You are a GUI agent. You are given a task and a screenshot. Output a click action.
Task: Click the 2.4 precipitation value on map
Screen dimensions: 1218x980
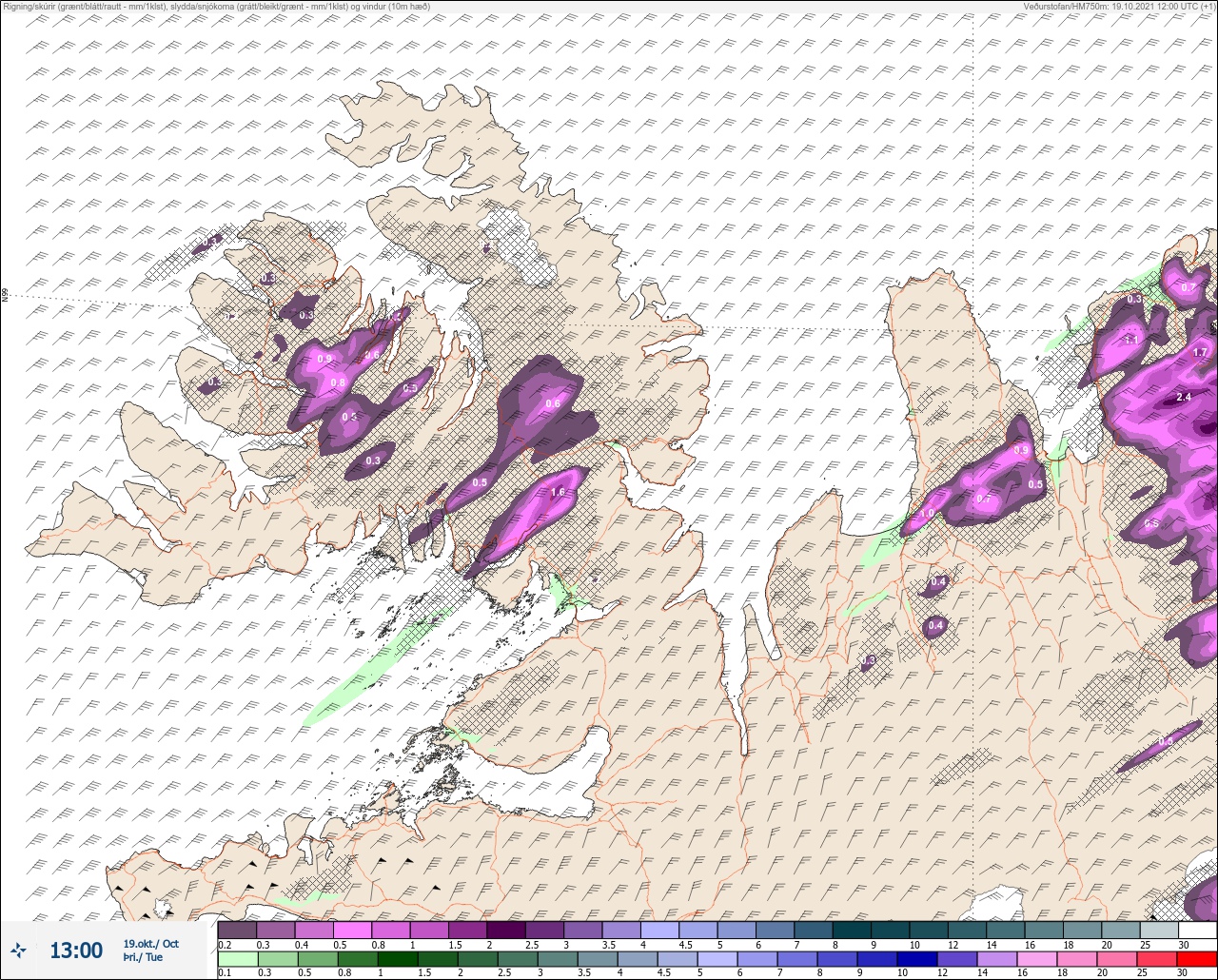tap(1184, 397)
